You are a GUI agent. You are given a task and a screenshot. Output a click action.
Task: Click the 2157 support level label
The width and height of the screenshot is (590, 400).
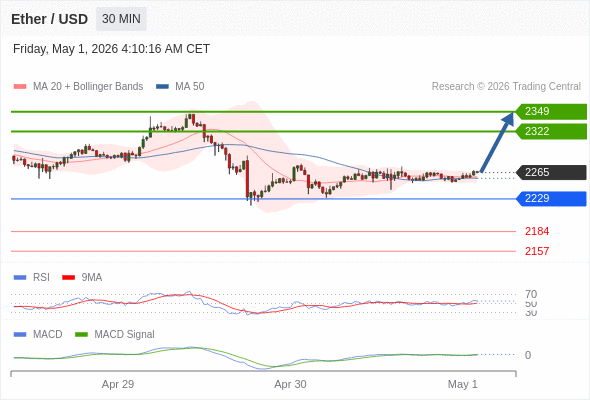click(x=537, y=251)
